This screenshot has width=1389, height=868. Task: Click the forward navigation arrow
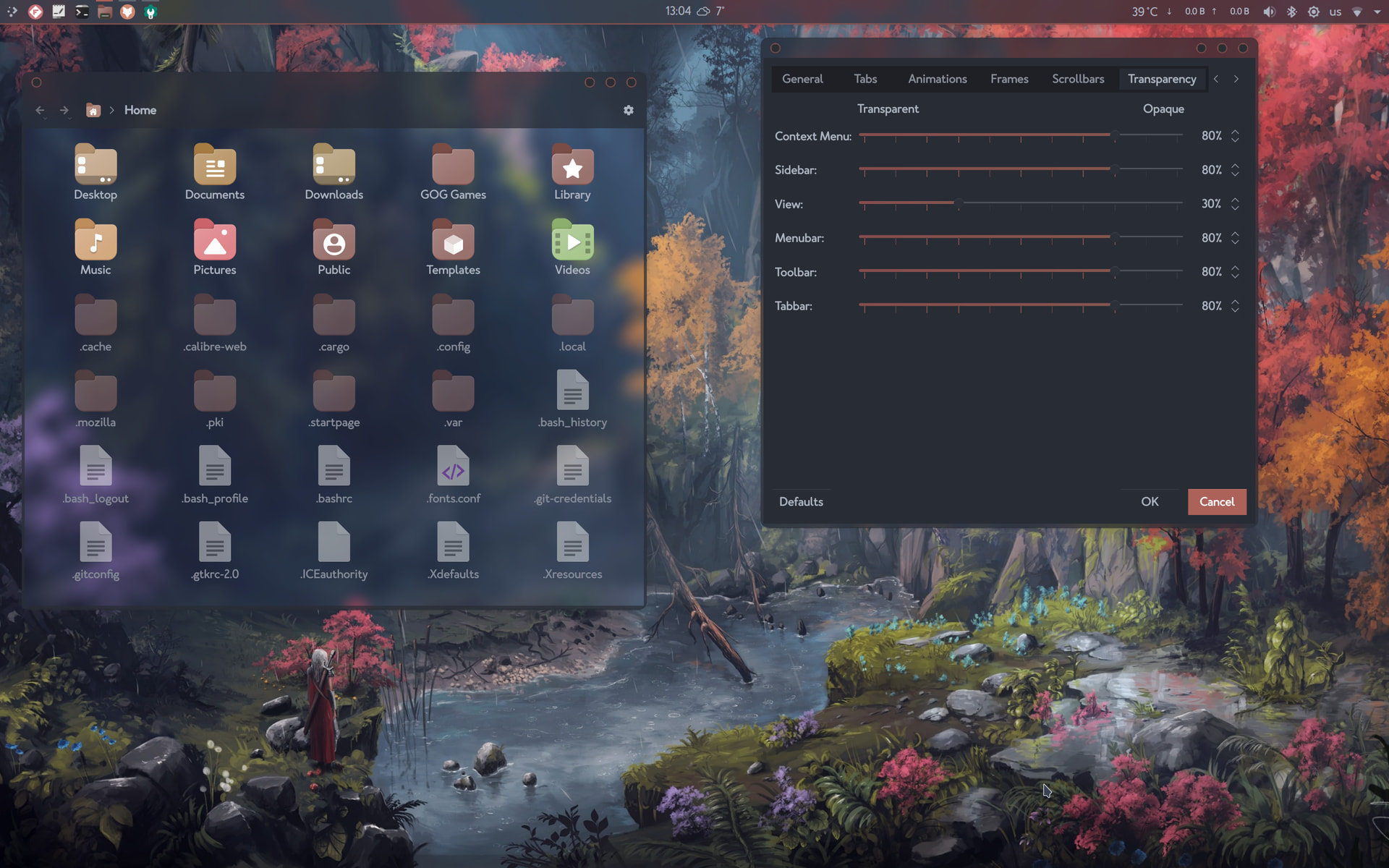[64, 110]
